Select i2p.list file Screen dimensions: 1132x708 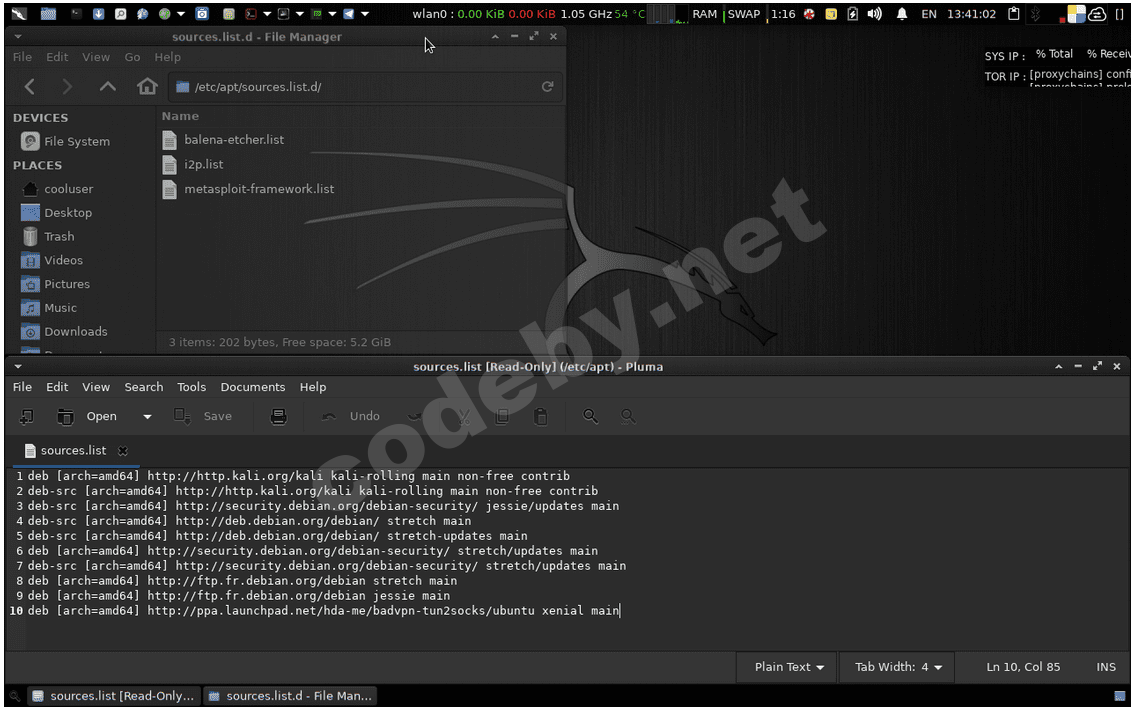pos(193,165)
